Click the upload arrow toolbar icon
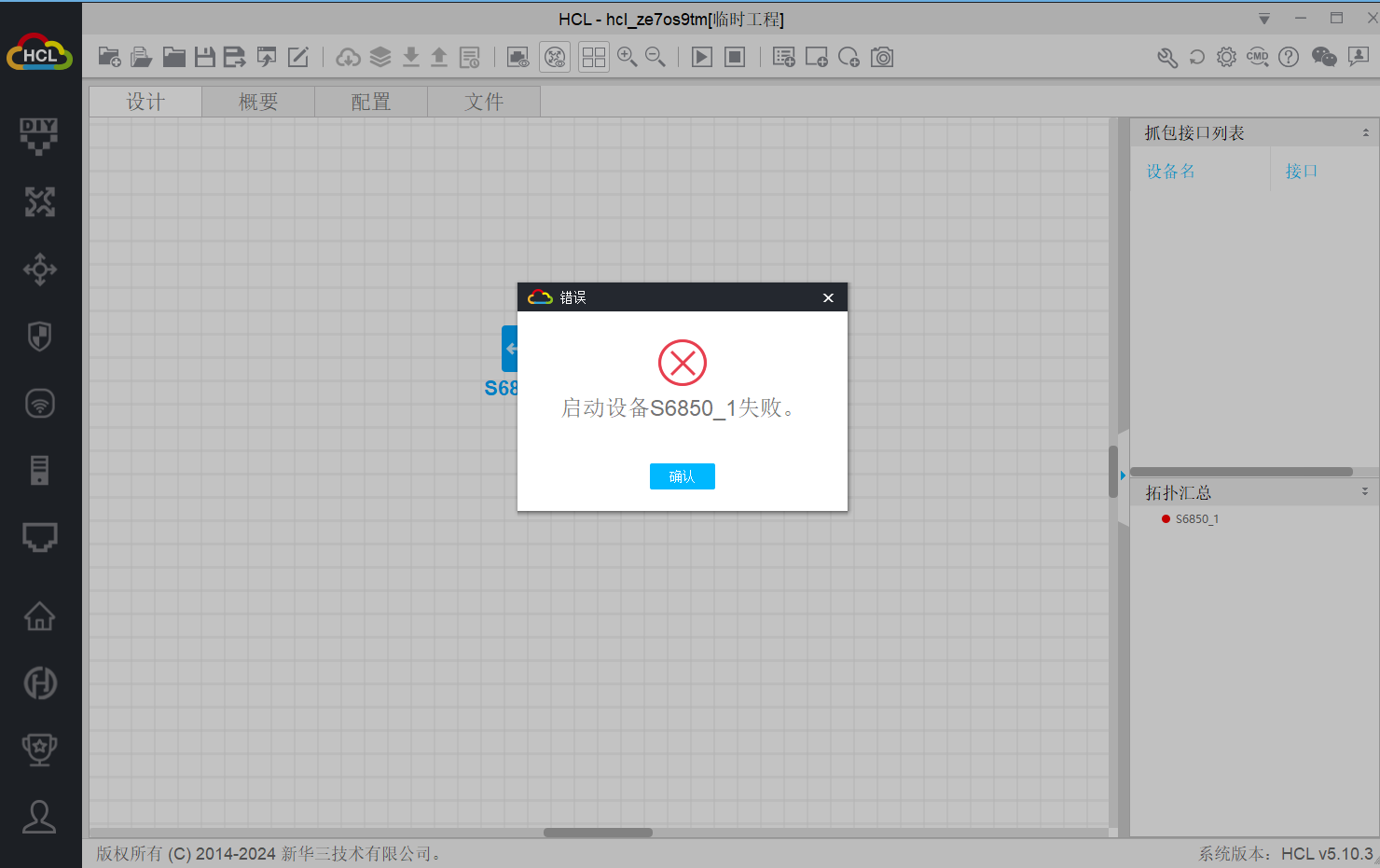1380x868 pixels. [x=439, y=57]
